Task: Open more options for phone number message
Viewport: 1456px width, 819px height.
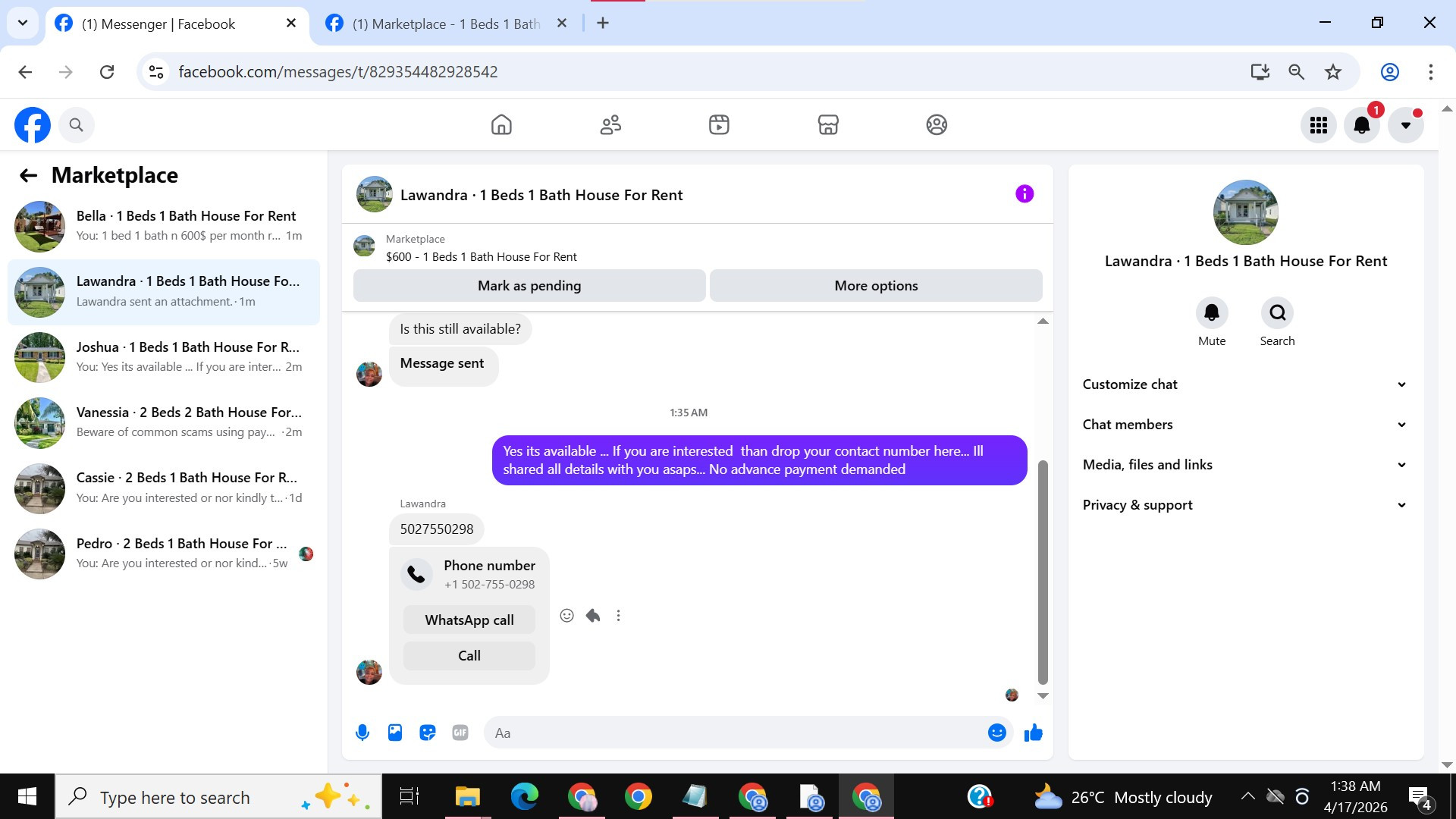Action: [619, 616]
